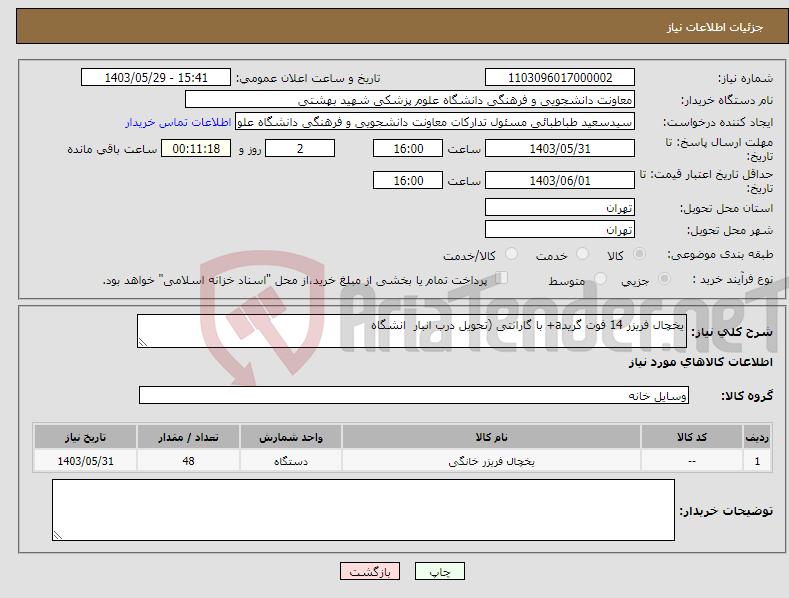Click the چاپ (print) button

439,571
